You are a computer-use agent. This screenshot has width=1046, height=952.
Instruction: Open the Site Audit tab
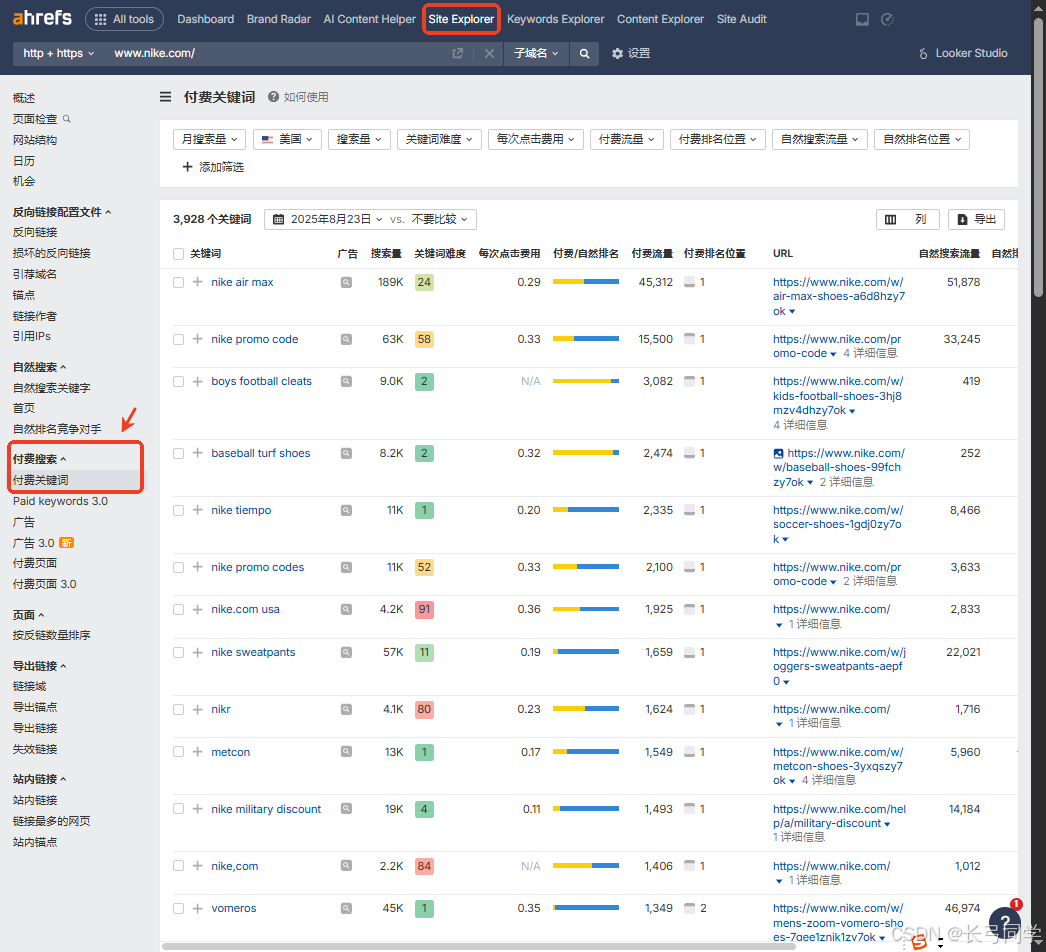click(742, 19)
